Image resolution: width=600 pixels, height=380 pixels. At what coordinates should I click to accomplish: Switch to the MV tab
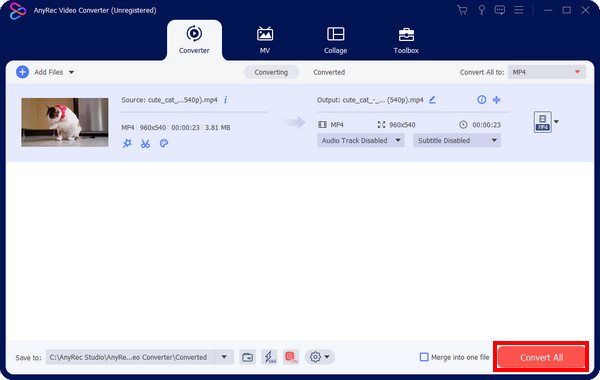[x=265, y=40]
